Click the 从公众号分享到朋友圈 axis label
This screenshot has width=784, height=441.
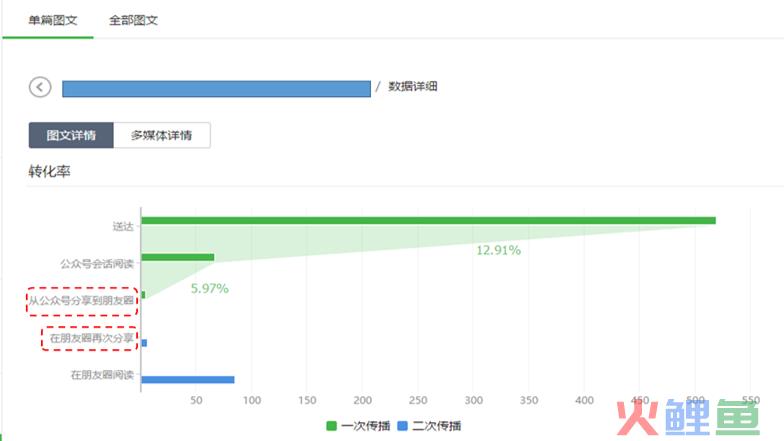click(81, 300)
